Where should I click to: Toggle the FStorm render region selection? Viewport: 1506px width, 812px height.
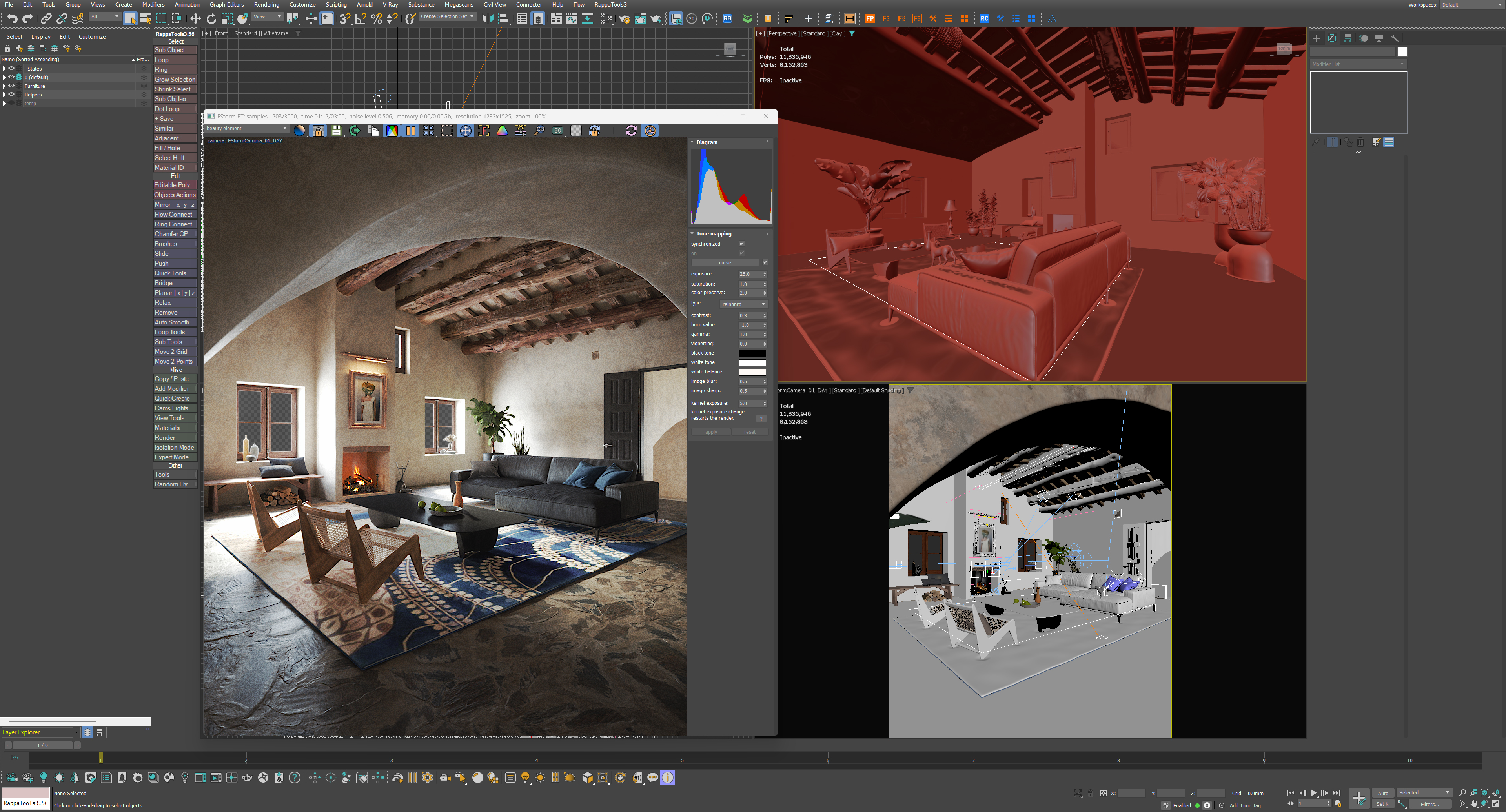447,130
